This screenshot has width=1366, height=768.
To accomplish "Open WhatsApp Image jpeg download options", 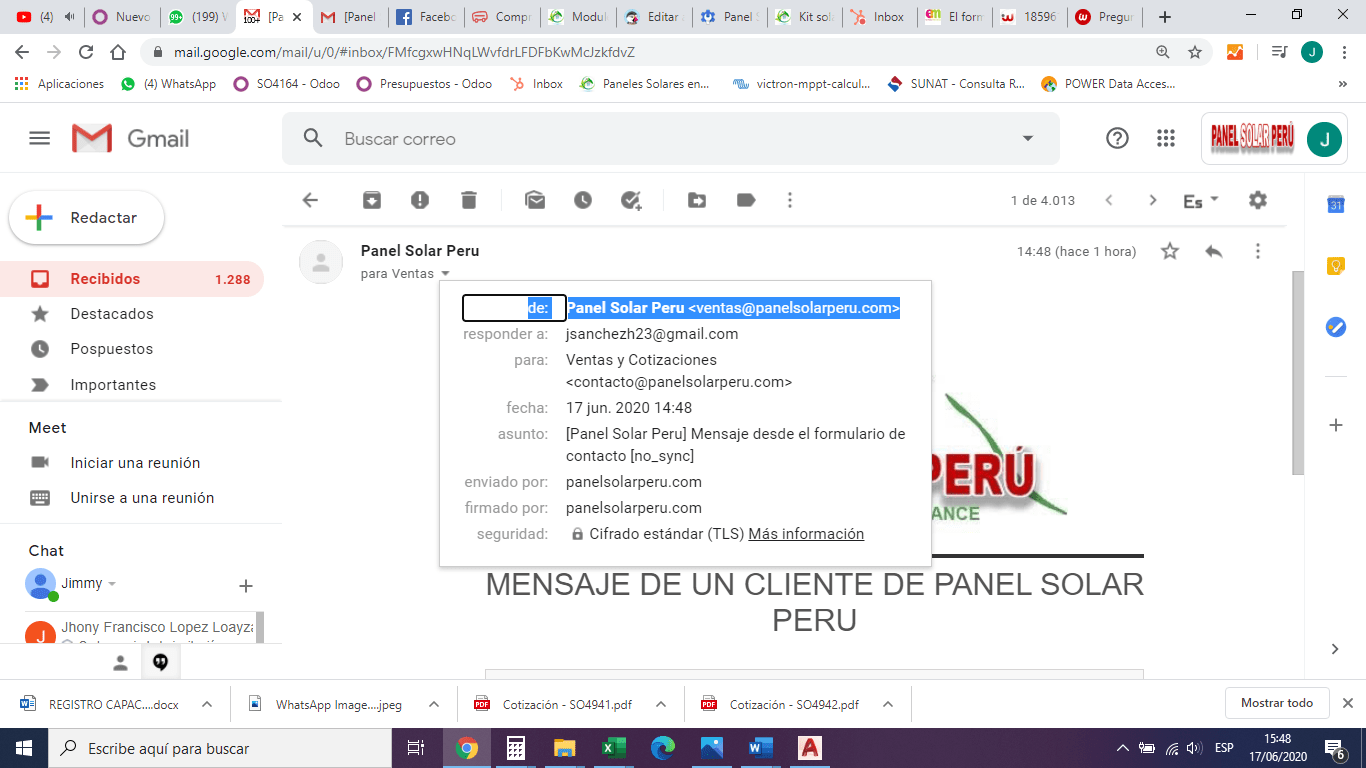I will click(434, 704).
